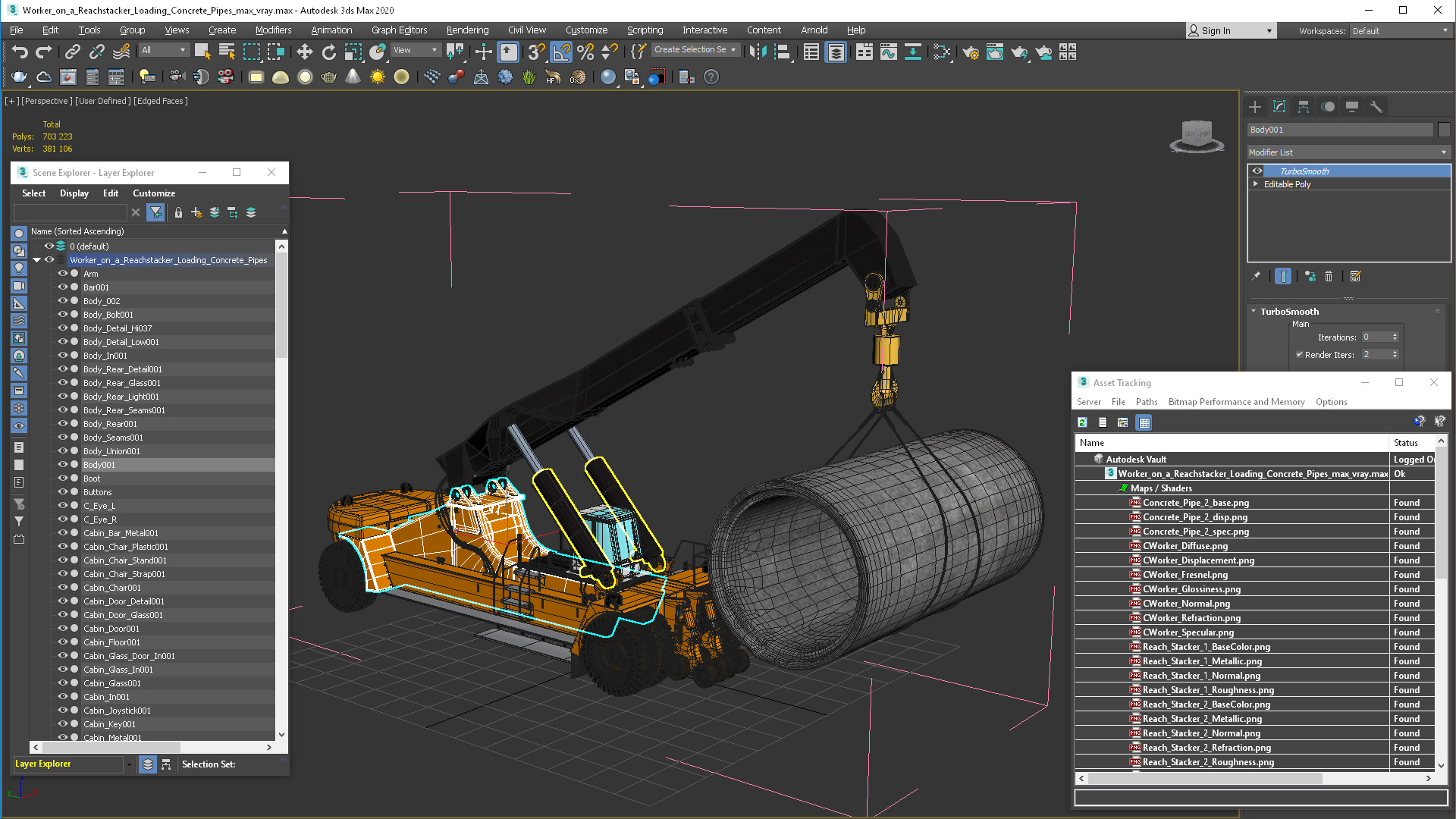
Task: Switch Asset Tracking to table view
Action: click(x=1144, y=422)
